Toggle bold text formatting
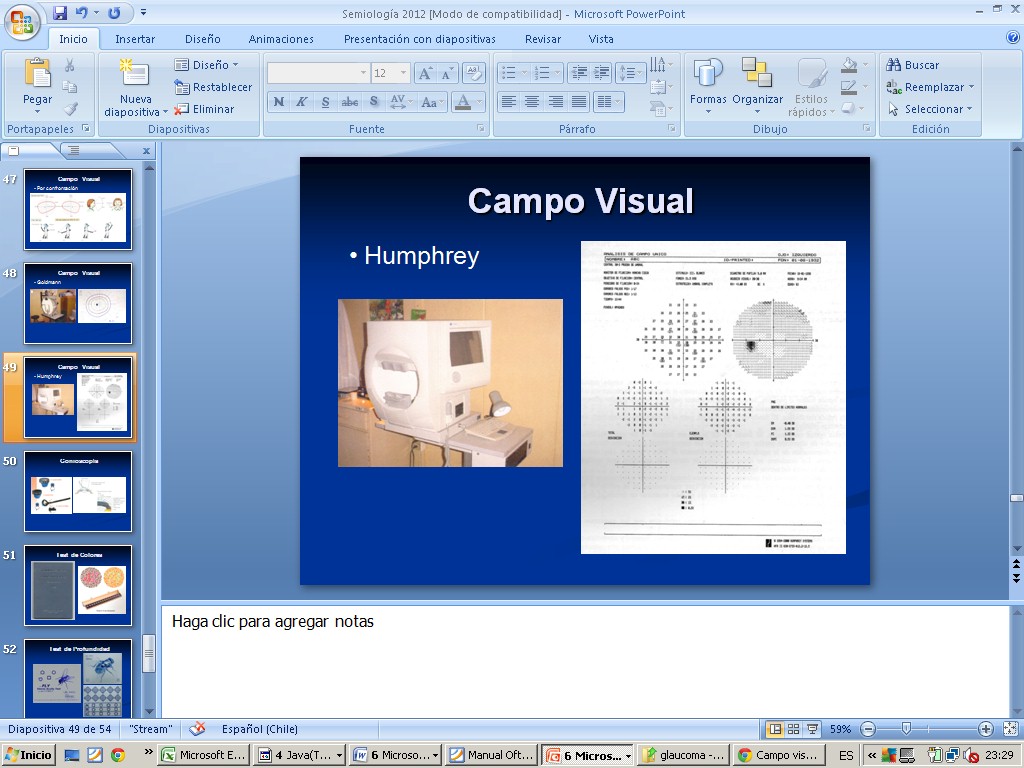 (x=278, y=102)
